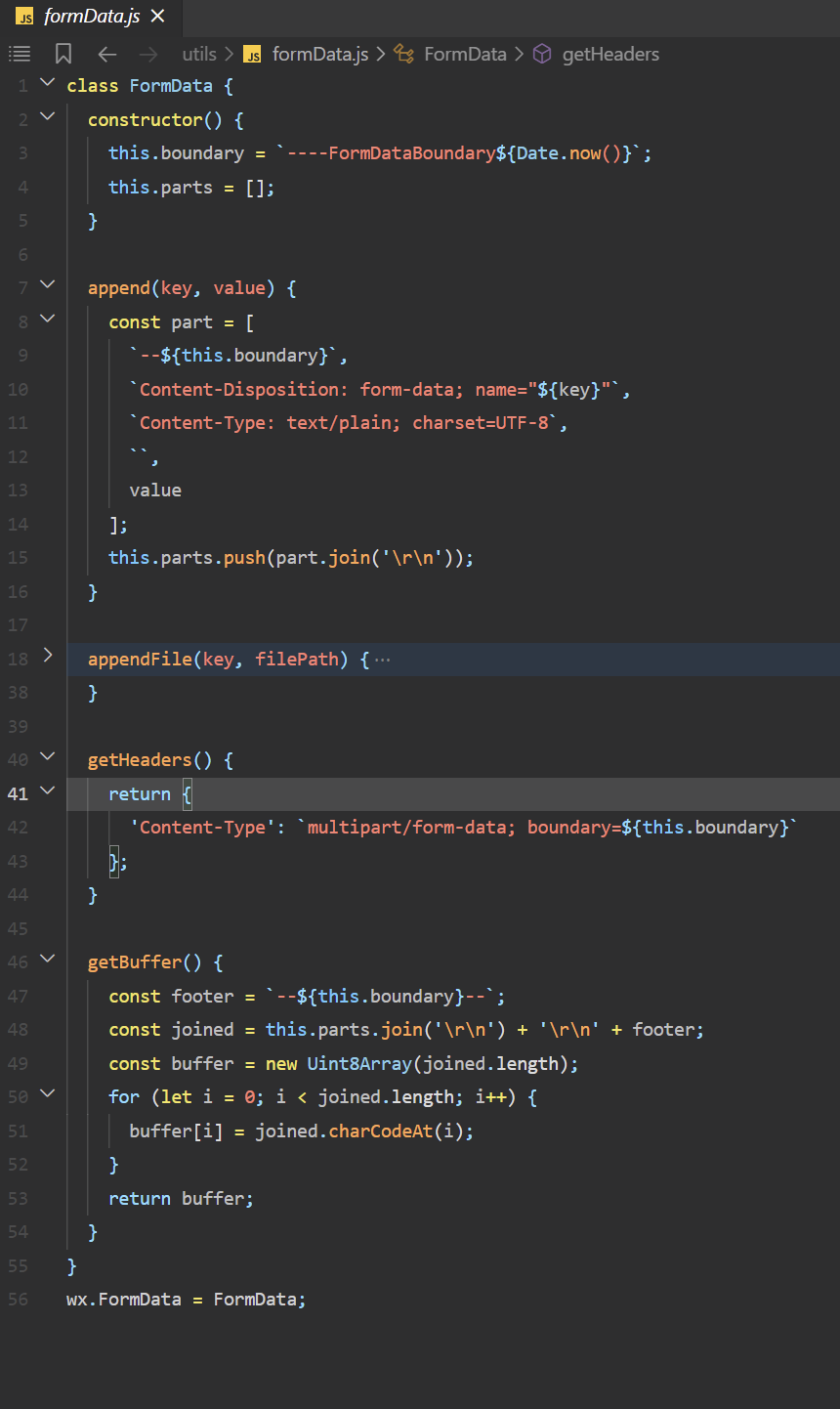Click 'wx.FormData' on line 56
840x1409 pixels.
[x=124, y=1300]
